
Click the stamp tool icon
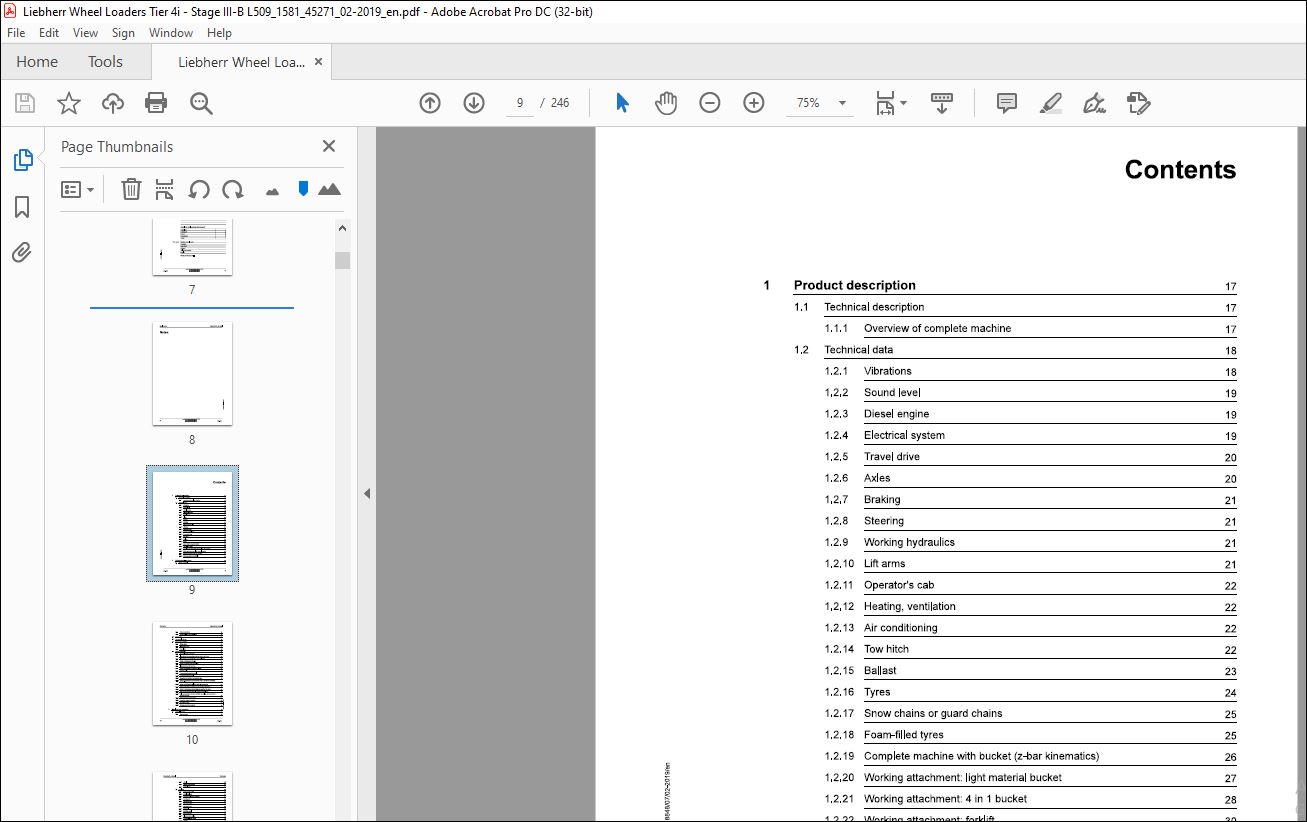tap(1138, 103)
